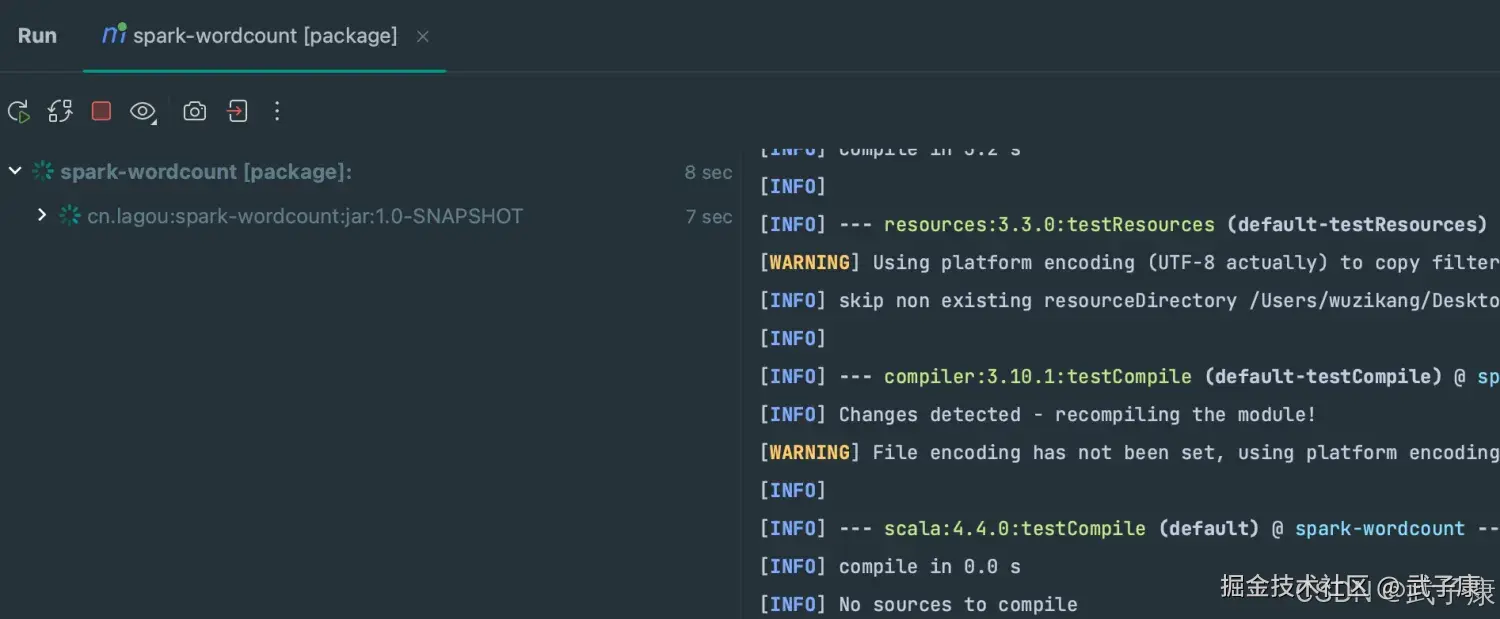
Task: Click 'resources:3.3.0:testResources' log text
Action: tap(1049, 225)
